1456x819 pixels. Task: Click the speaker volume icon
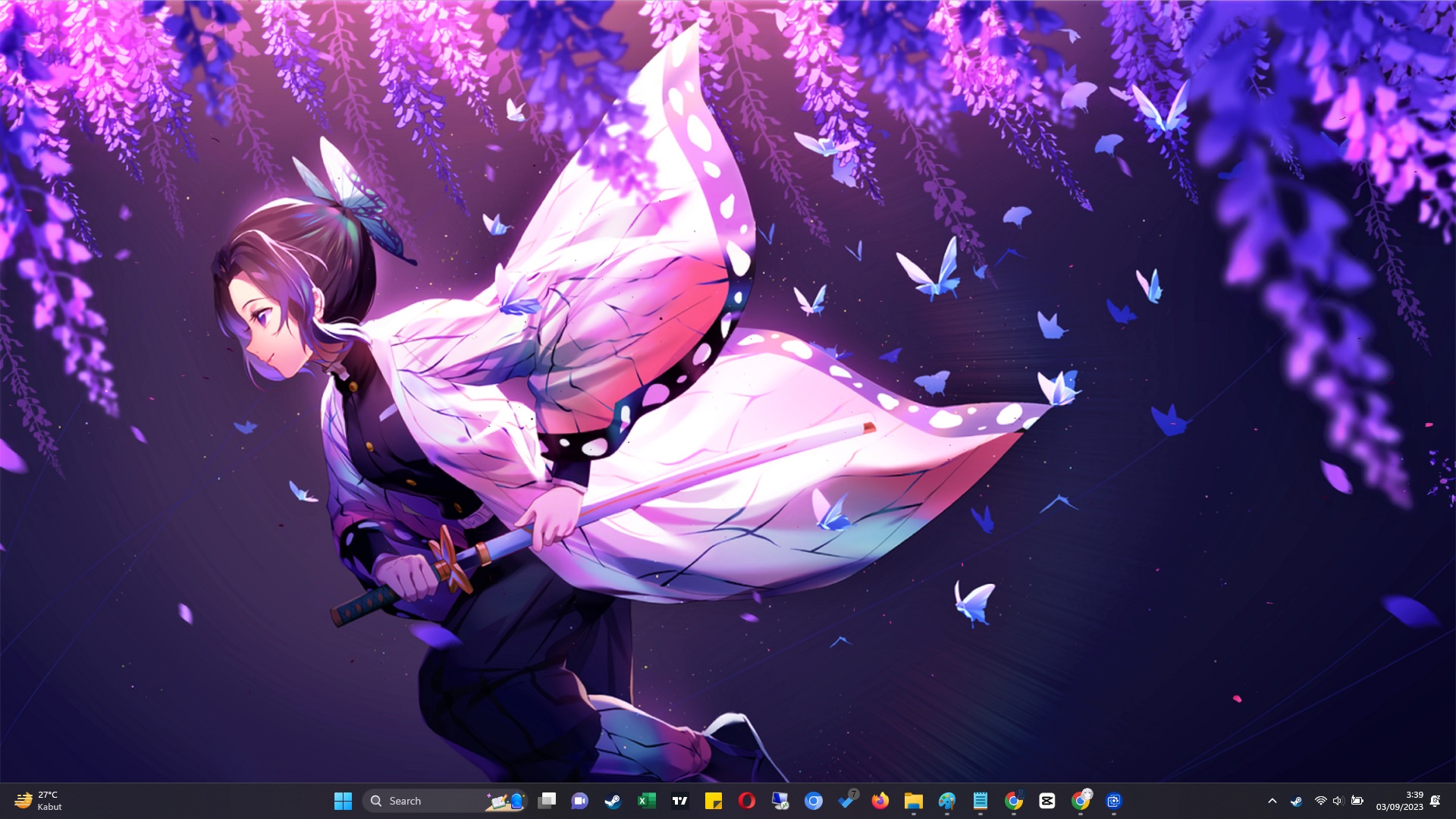click(x=1338, y=801)
